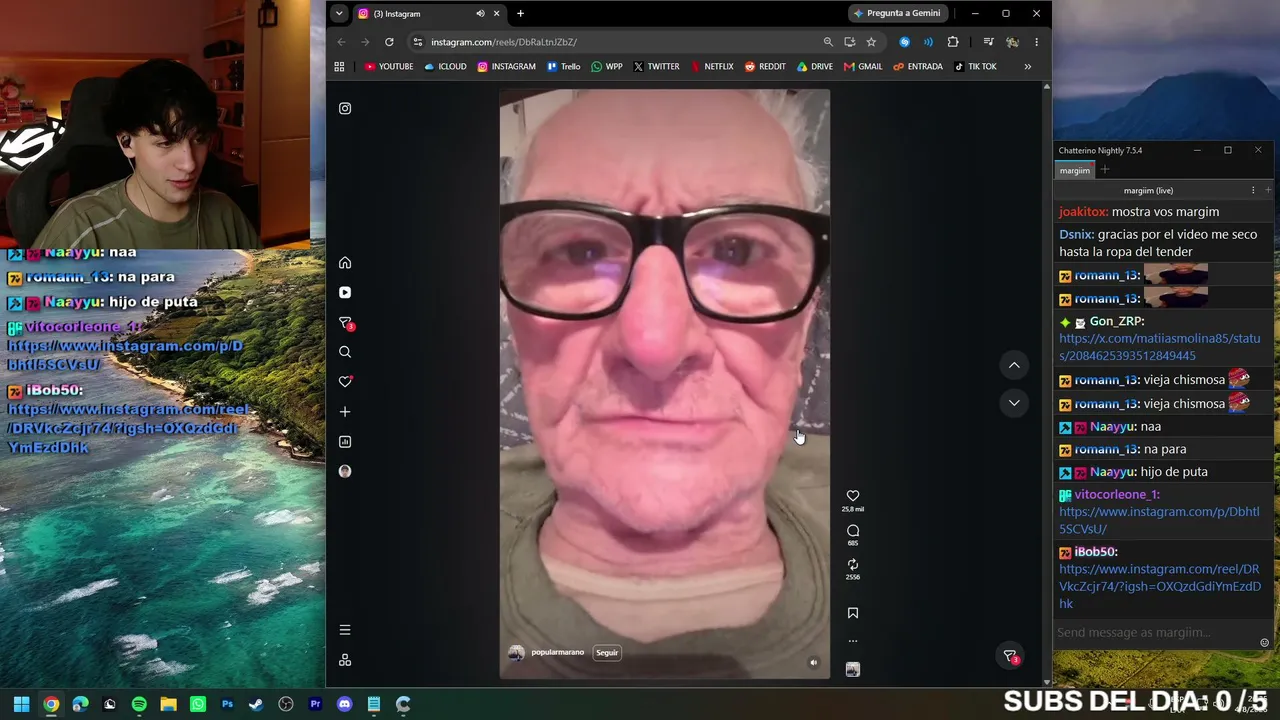Save the reel with bookmark icon
Screen dimensions: 1280x720
click(x=853, y=613)
